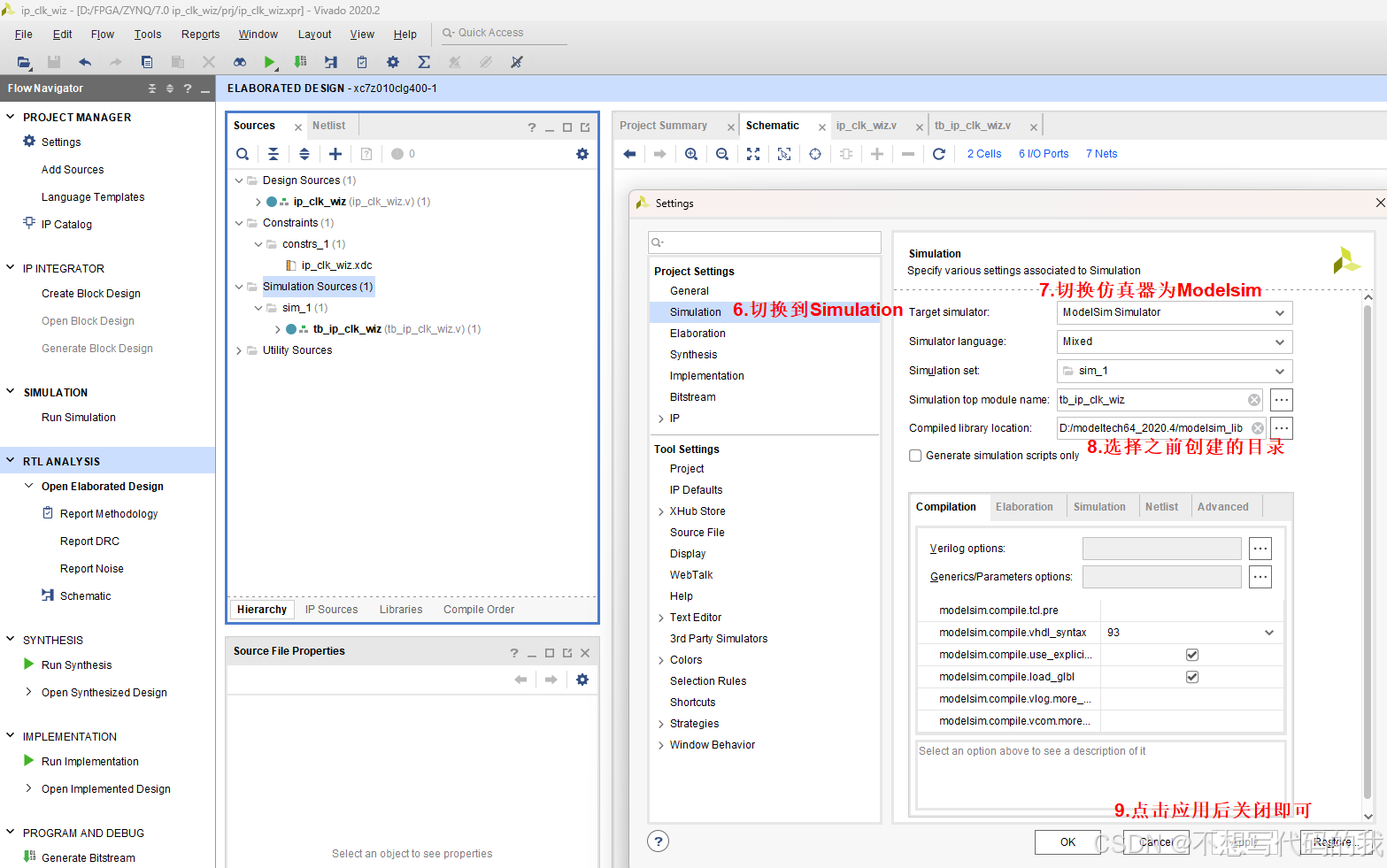
Task: Open the Reports menu
Action: click(x=200, y=35)
